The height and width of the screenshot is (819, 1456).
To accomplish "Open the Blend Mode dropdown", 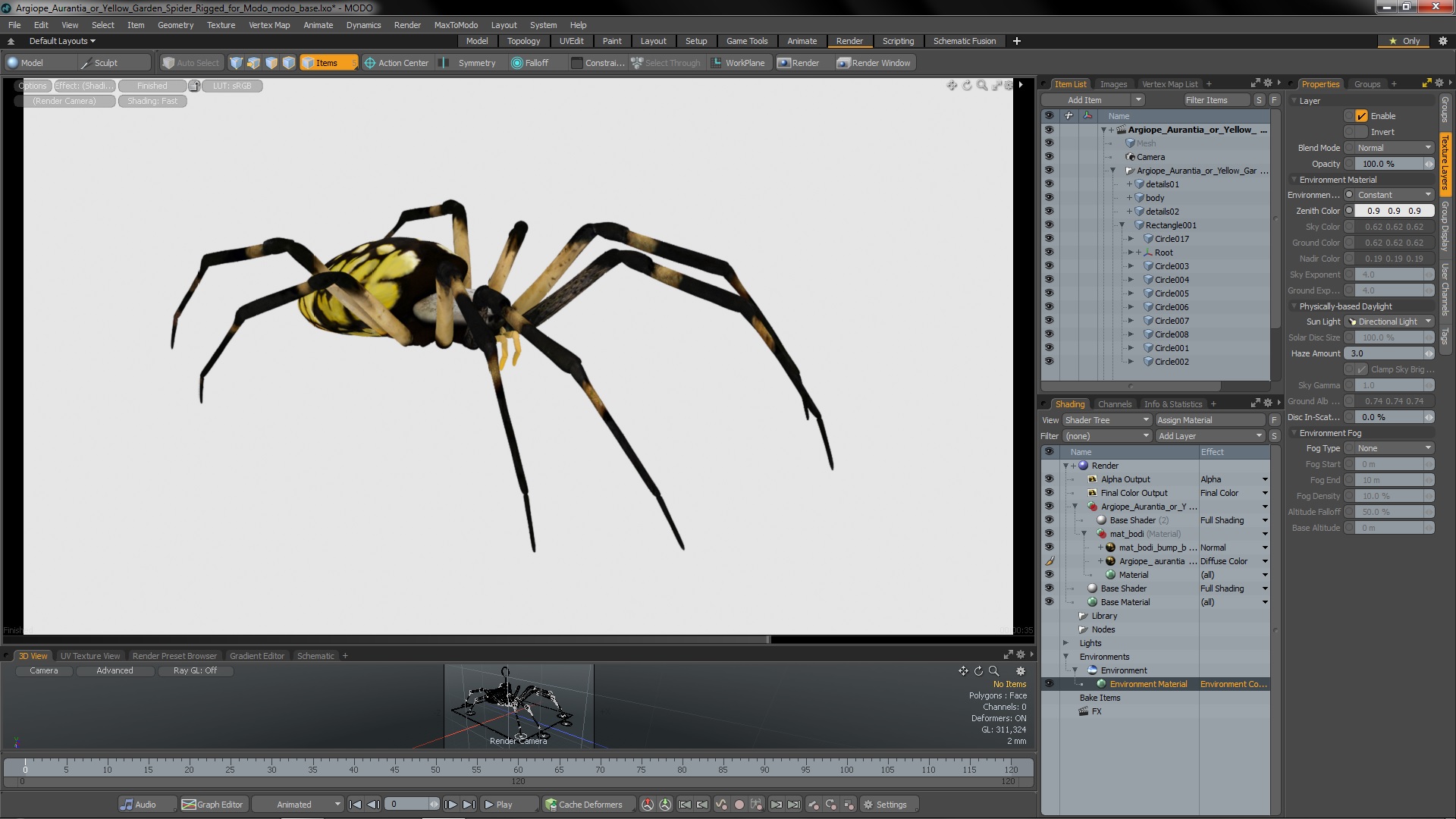I will tap(1394, 148).
